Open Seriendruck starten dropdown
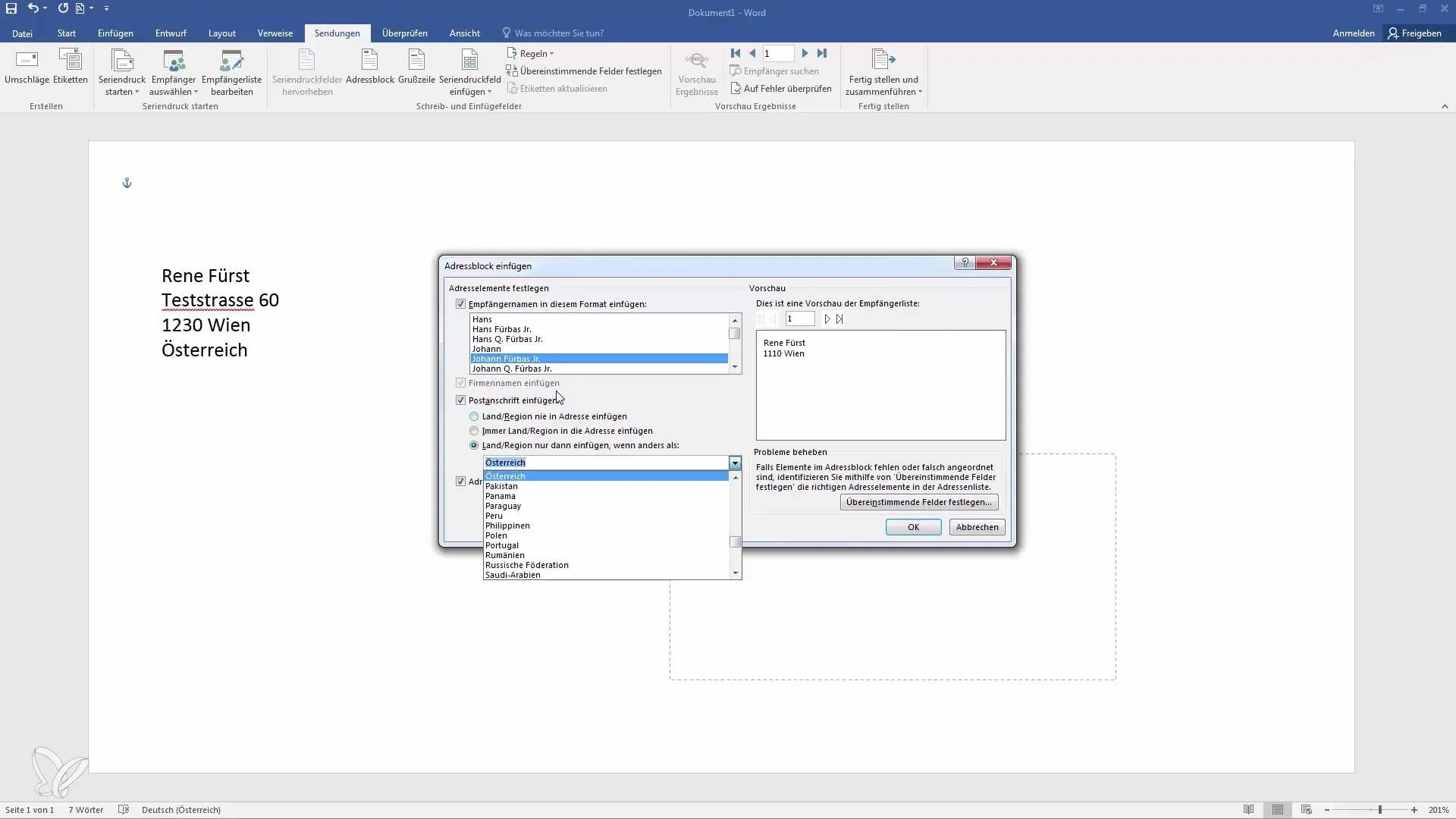Screen dimensions: 1456x819 click(x=122, y=73)
